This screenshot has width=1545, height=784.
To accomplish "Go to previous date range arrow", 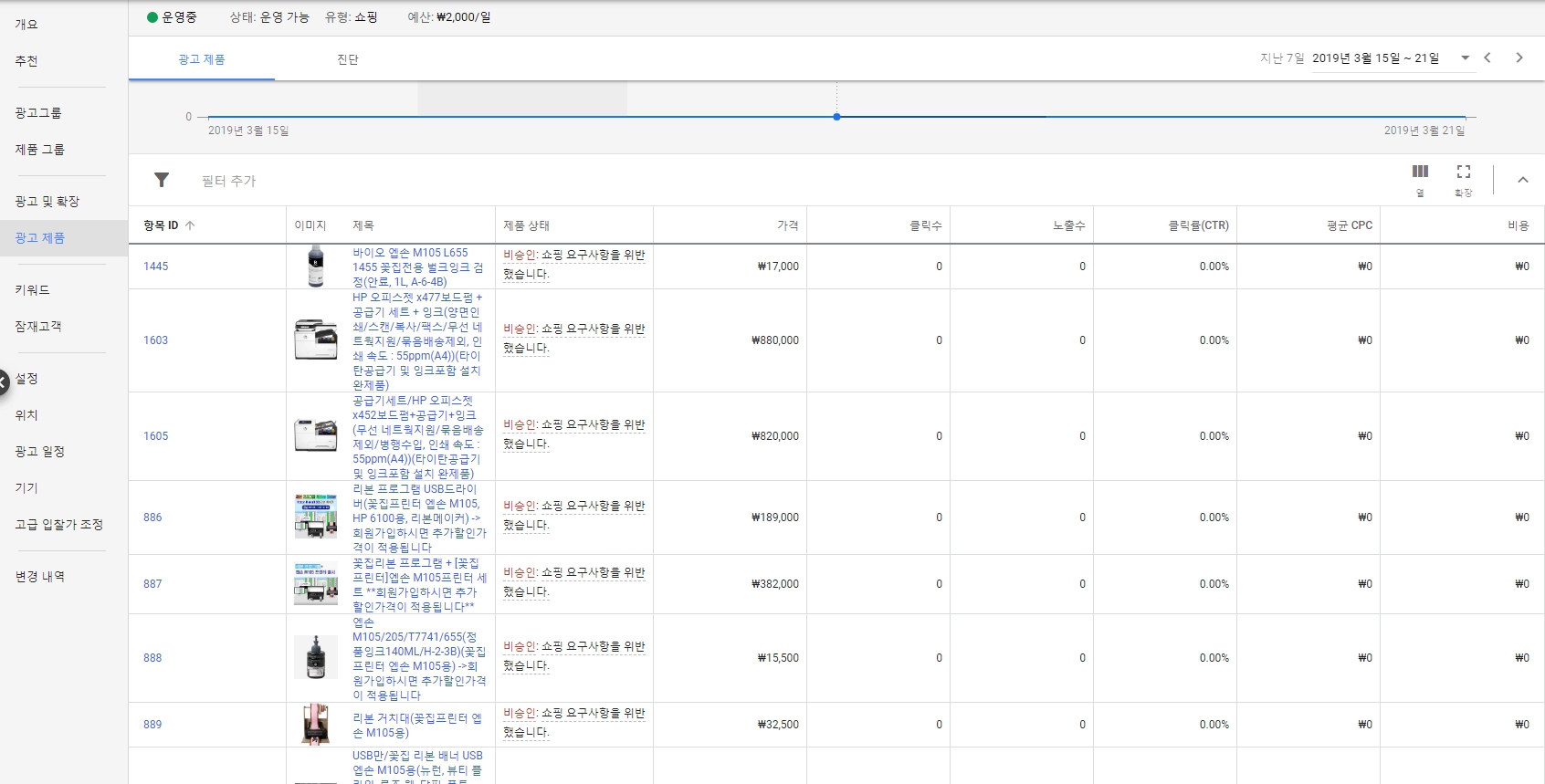I will (x=1487, y=57).
